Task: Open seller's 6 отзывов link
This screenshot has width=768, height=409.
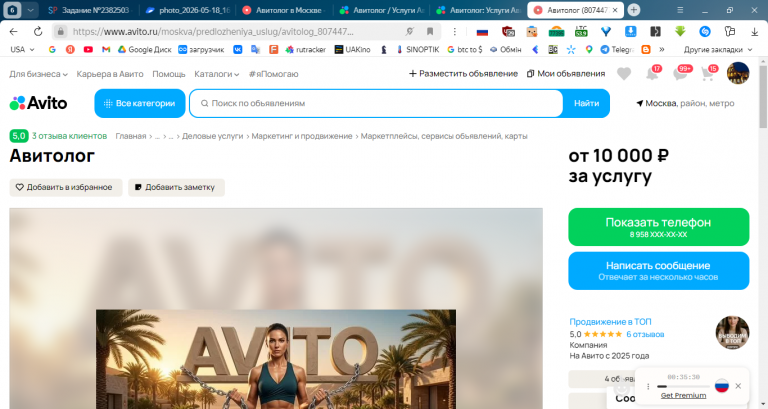Action: 645,334
